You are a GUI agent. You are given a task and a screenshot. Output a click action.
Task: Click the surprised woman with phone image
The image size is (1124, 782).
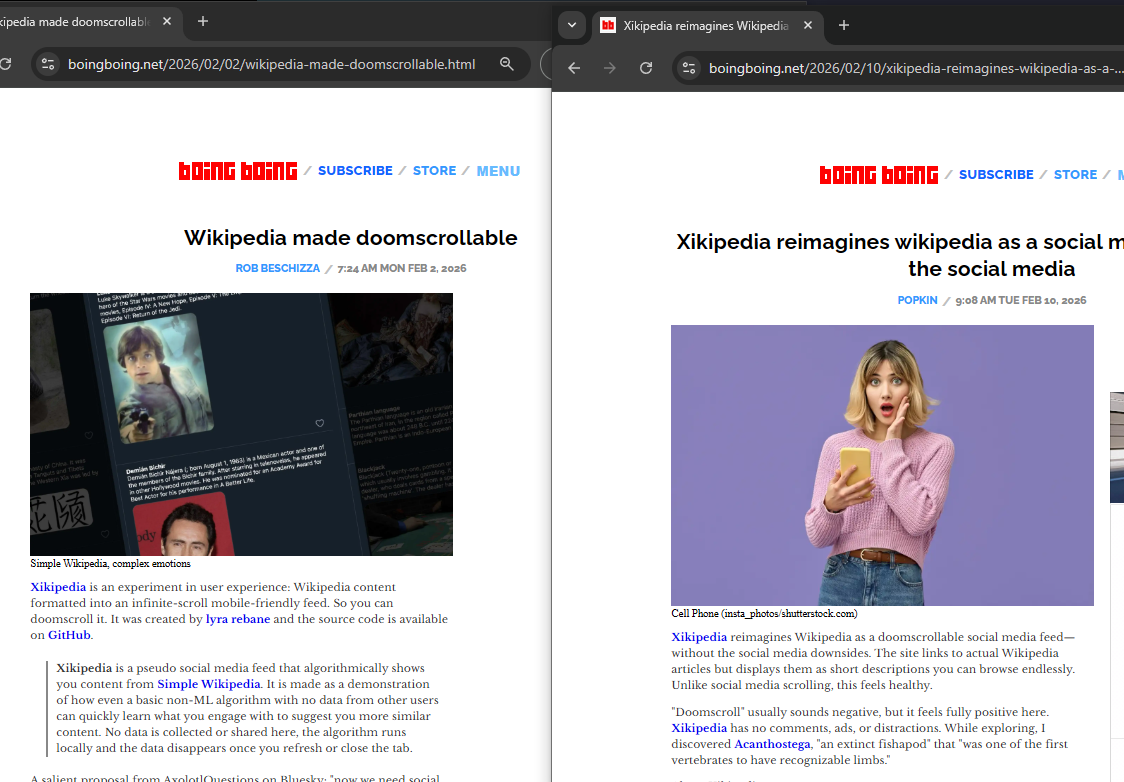(x=882, y=465)
